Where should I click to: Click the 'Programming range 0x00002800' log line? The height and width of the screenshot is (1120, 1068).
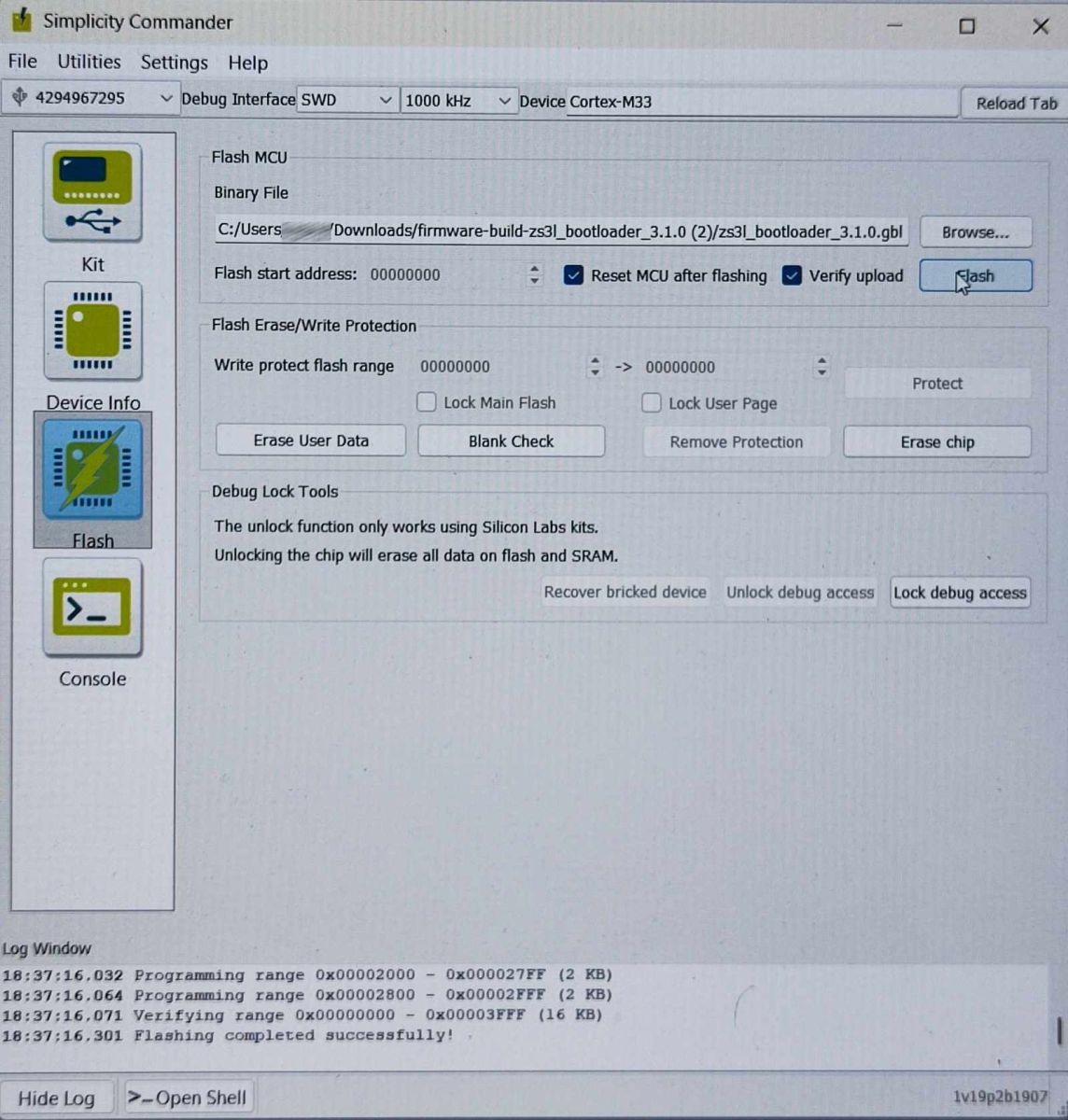[307, 994]
